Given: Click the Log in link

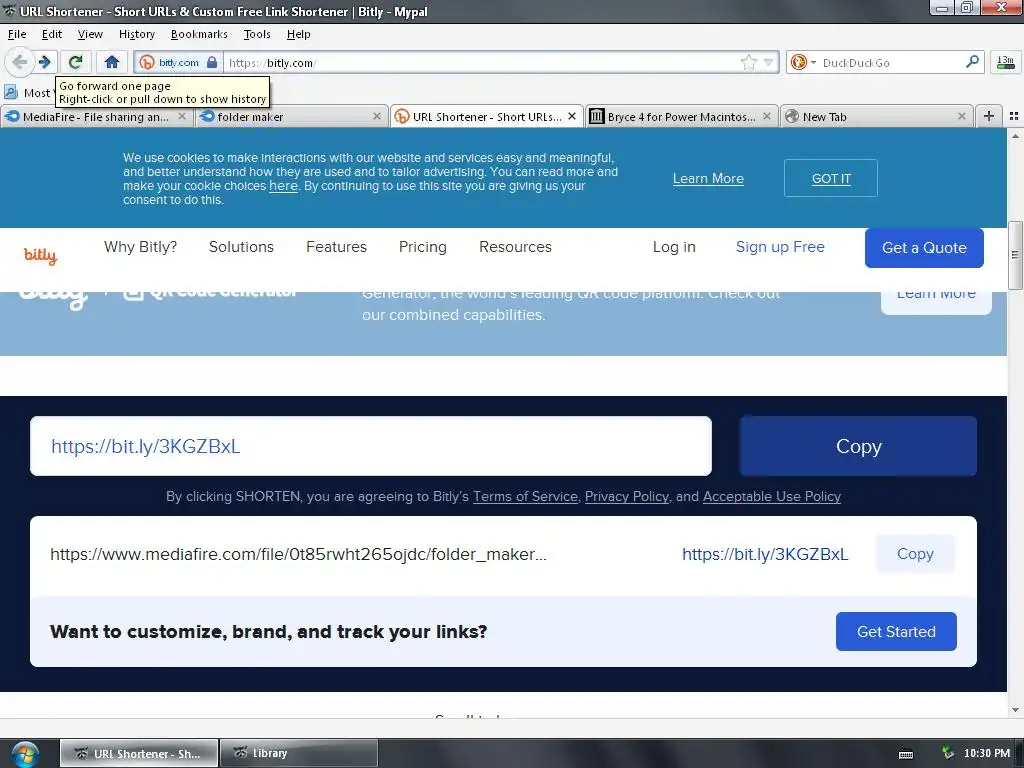Looking at the screenshot, I should click(674, 247).
